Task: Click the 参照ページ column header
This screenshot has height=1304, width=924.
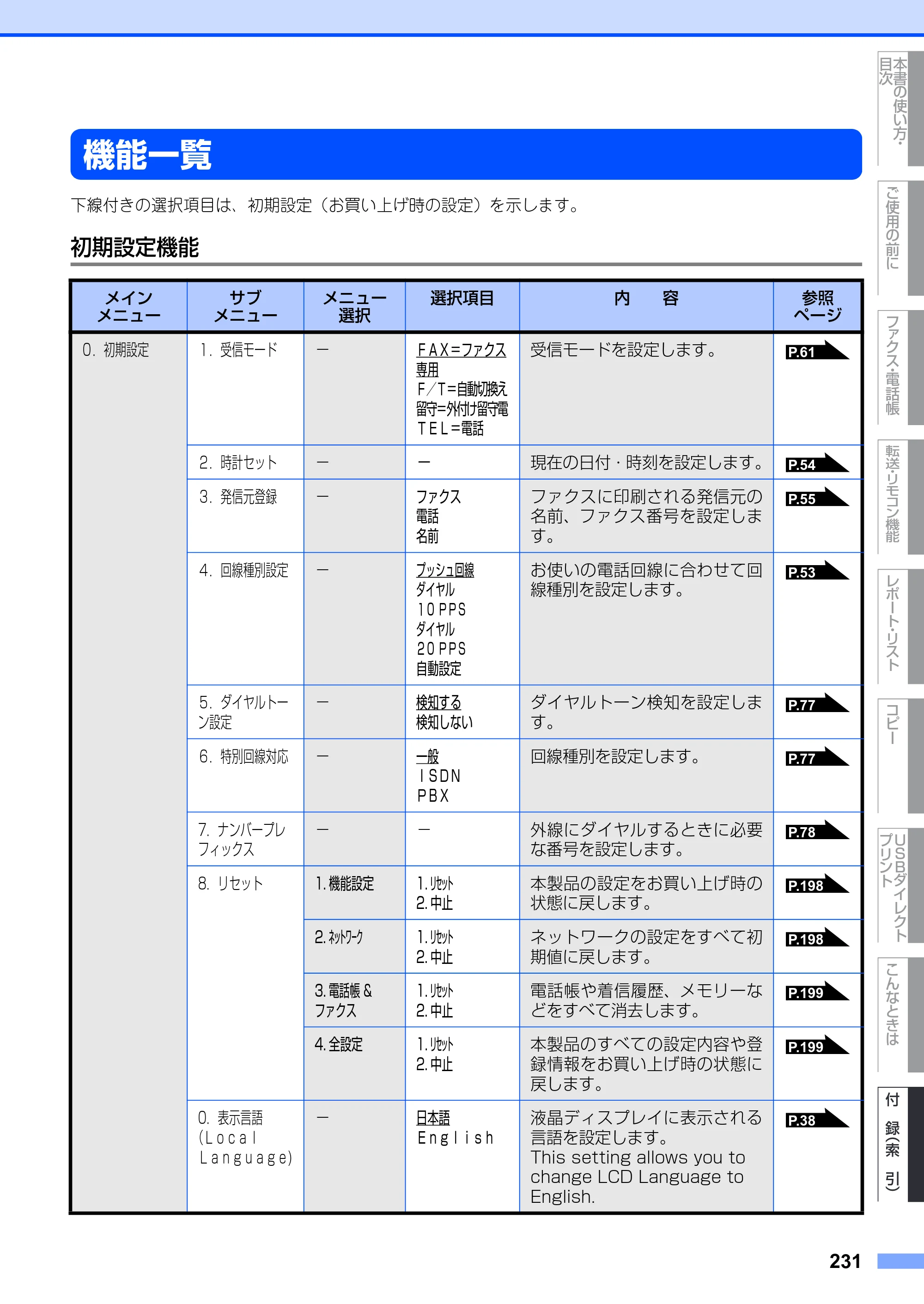Action: point(818,306)
